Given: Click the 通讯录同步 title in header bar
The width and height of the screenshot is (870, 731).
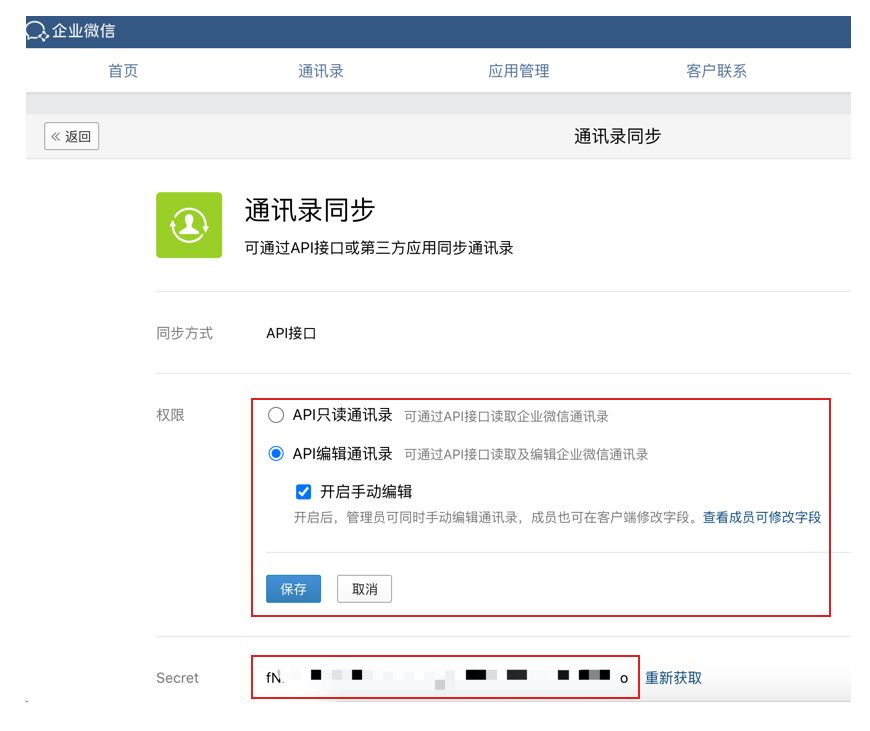Looking at the screenshot, I should [x=617, y=137].
